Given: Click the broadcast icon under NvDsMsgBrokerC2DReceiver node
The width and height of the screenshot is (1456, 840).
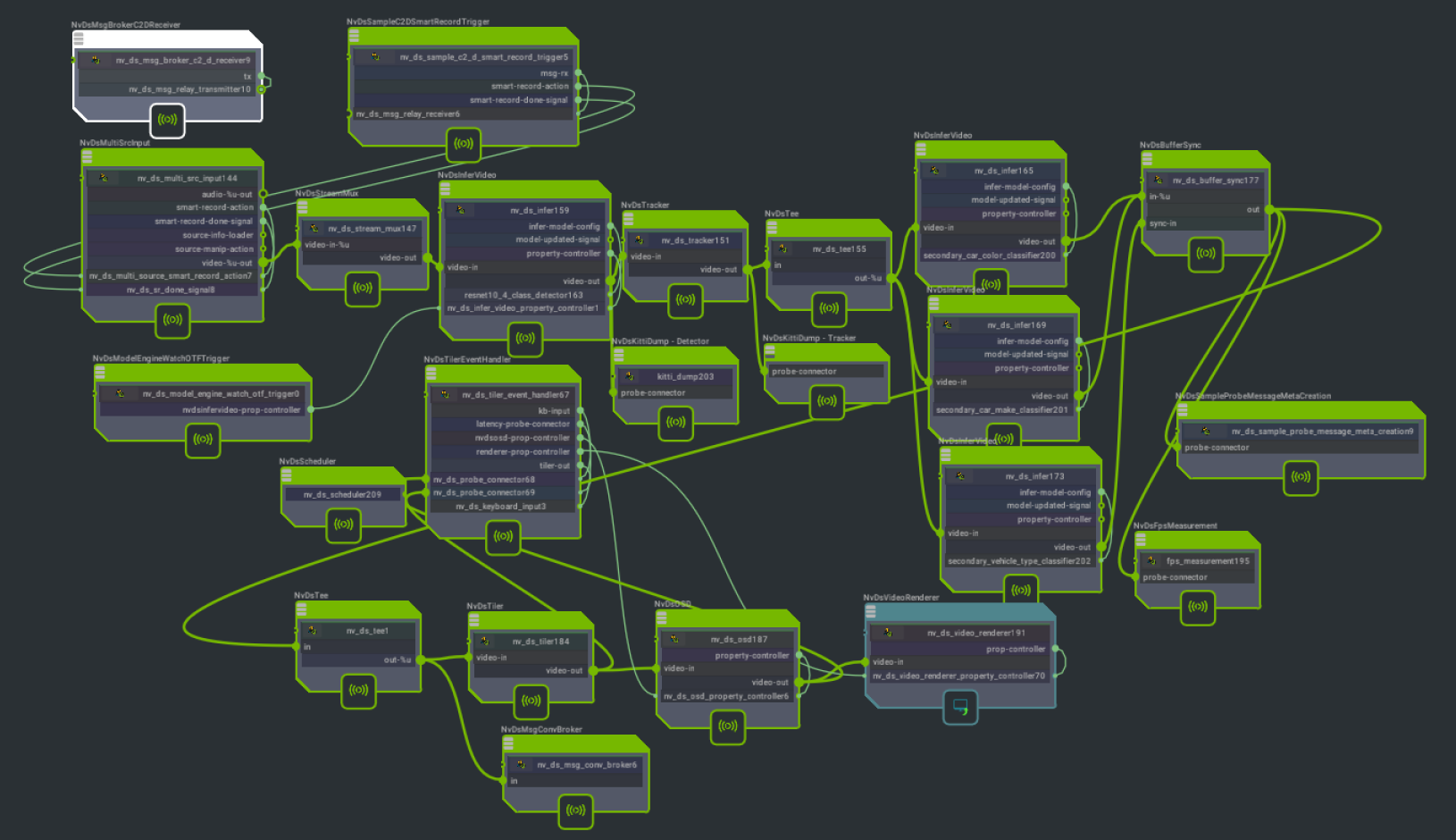Looking at the screenshot, I should pyautogui.click(x=167, y=120).
